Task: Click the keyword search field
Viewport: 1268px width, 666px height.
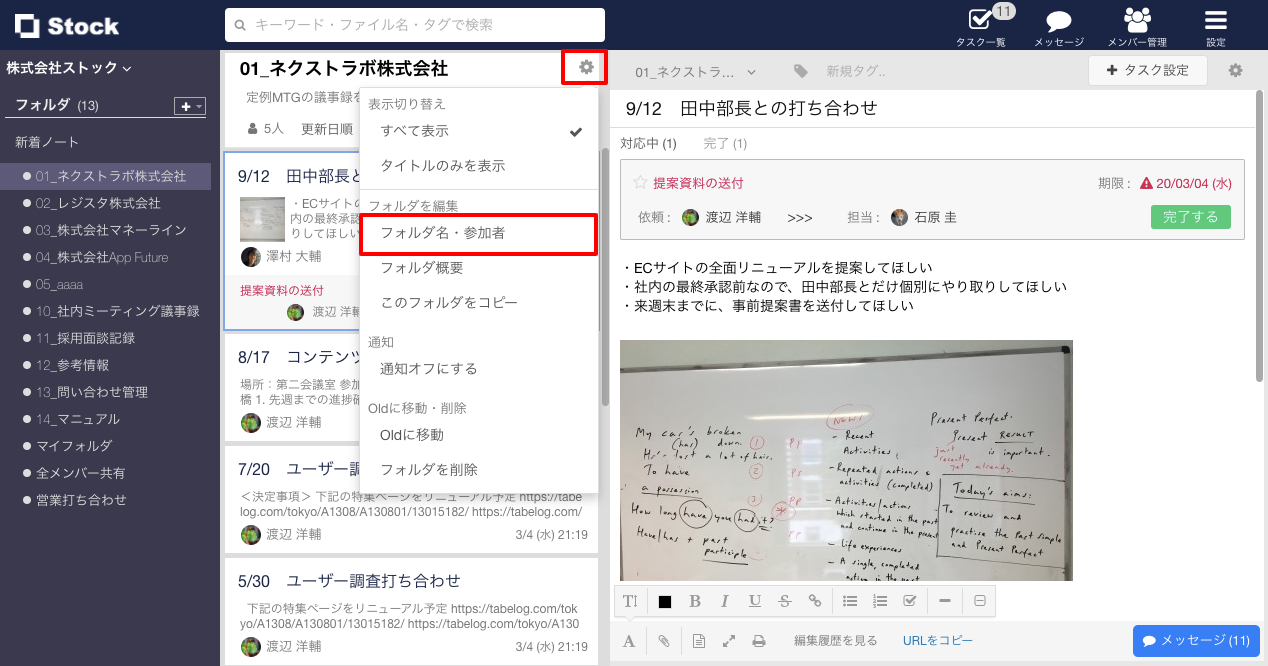Action: [x=415, y=25]
